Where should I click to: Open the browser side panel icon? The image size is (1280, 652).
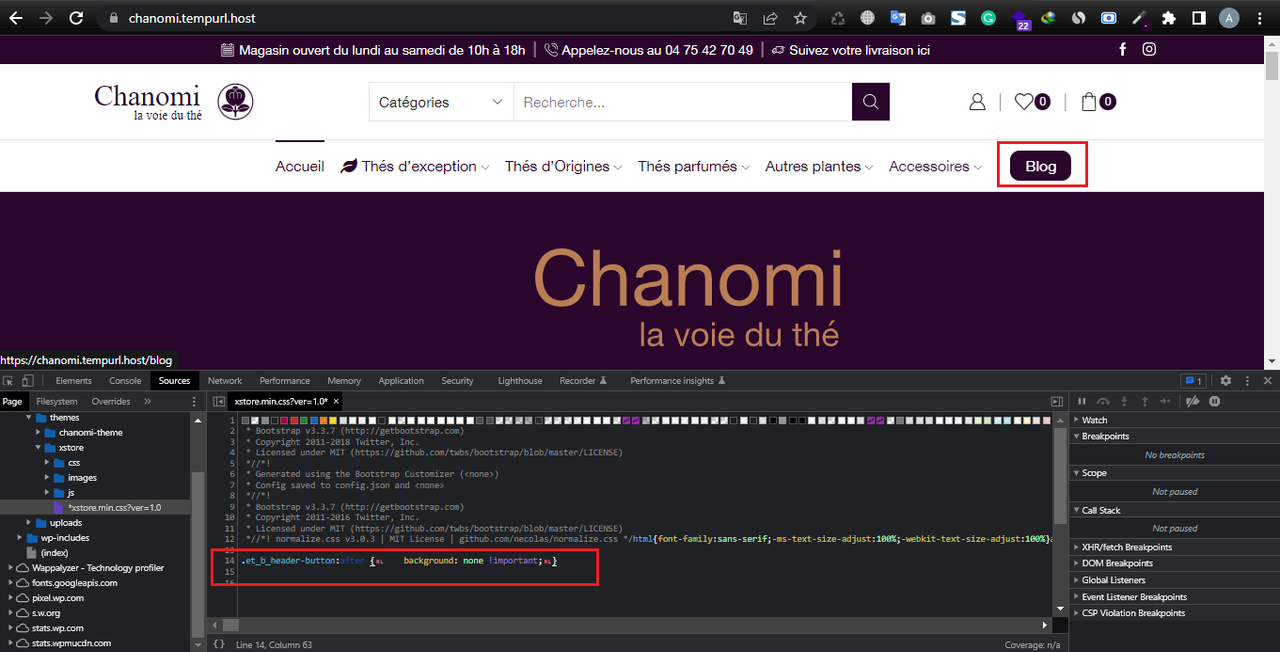[1198, 18]
